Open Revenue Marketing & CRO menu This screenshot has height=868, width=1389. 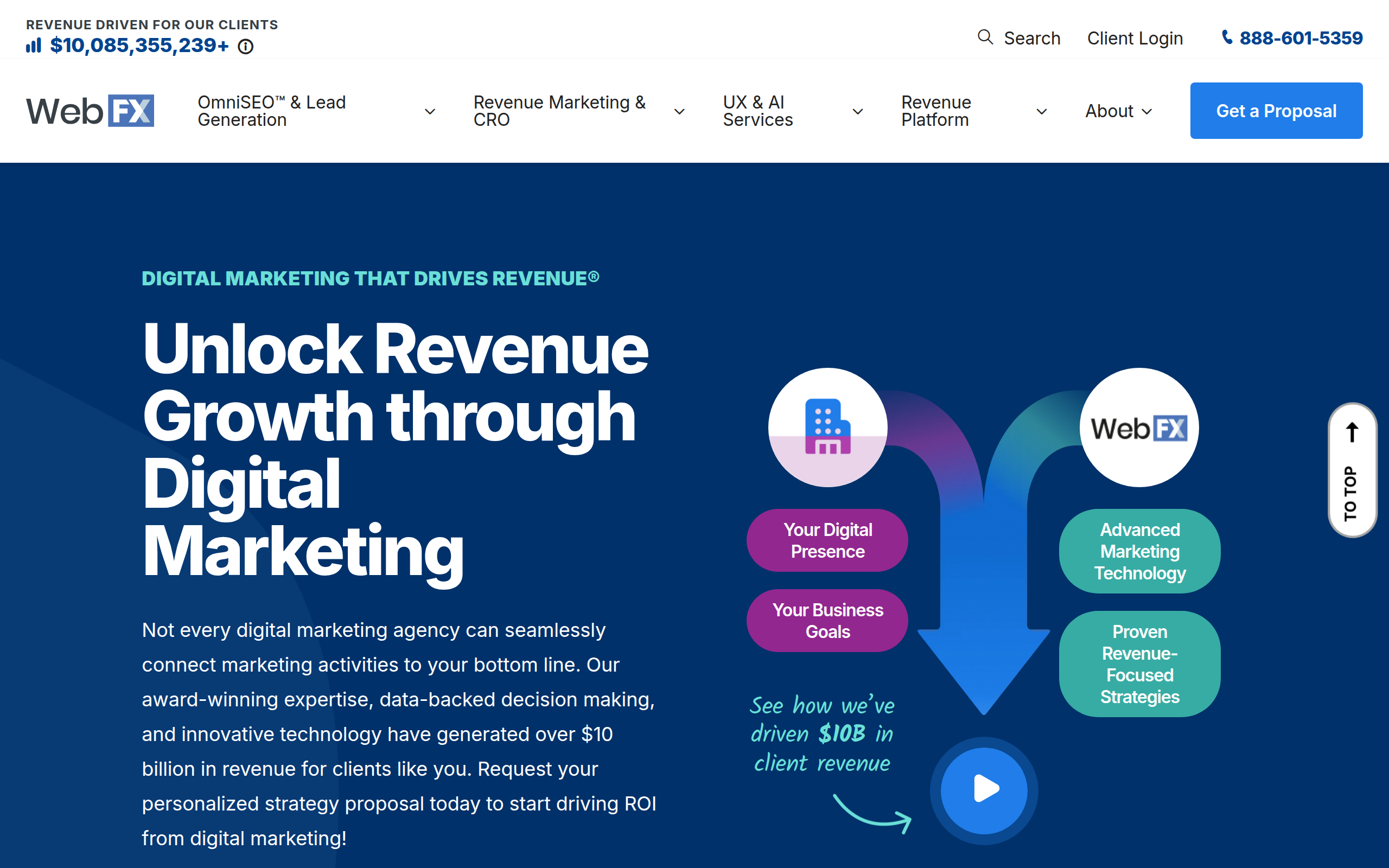coord(559,111)
